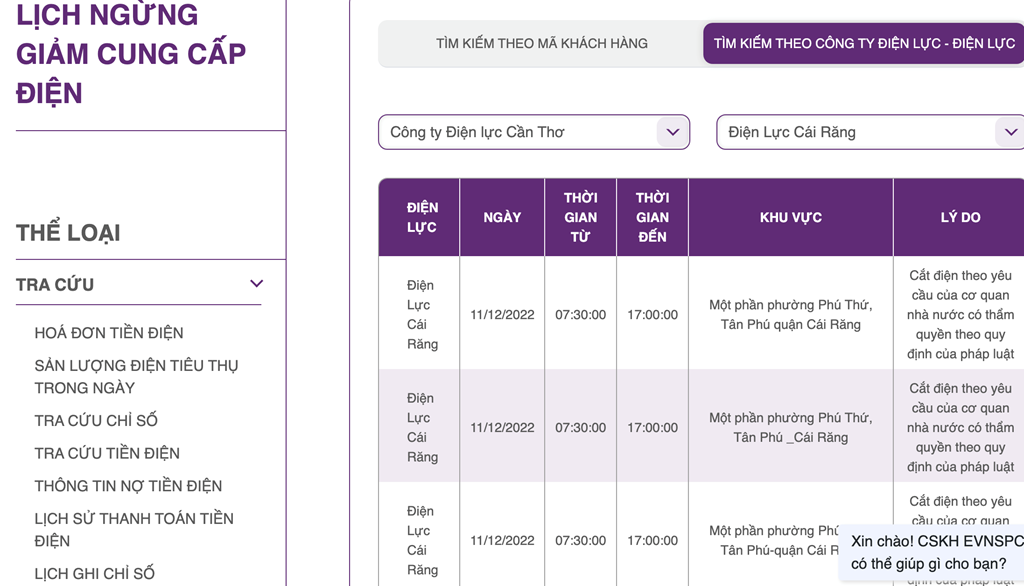This screenshot has width=1024, height=586.
Task: Click TRA CỨU TIỀN ĐIỆN link
Action: coord(107,453)
